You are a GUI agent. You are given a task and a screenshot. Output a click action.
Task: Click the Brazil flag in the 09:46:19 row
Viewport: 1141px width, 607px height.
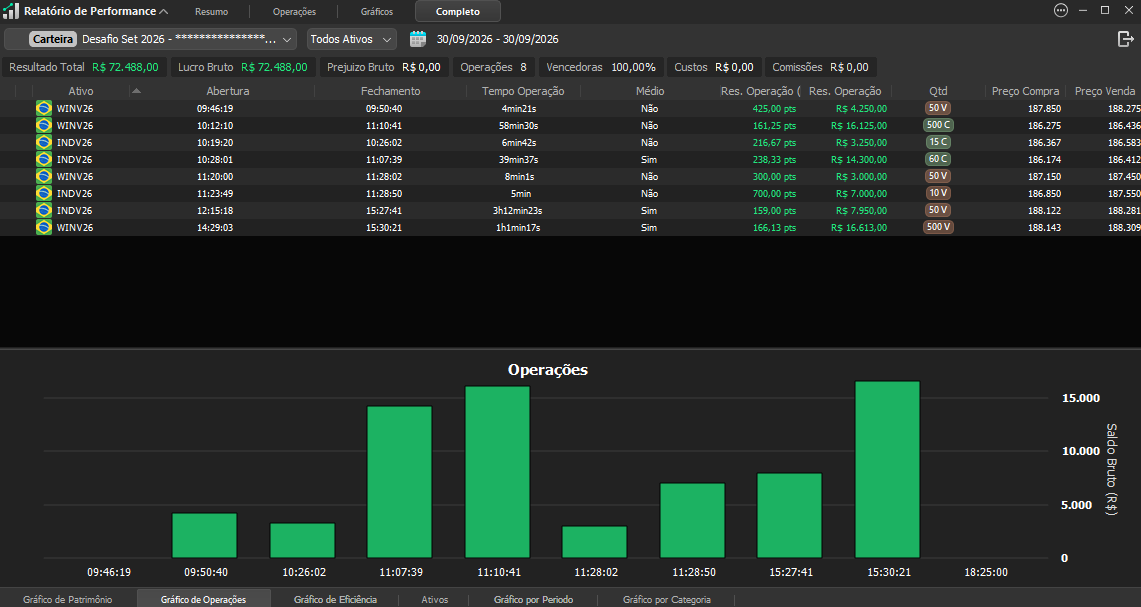(44, 108)
